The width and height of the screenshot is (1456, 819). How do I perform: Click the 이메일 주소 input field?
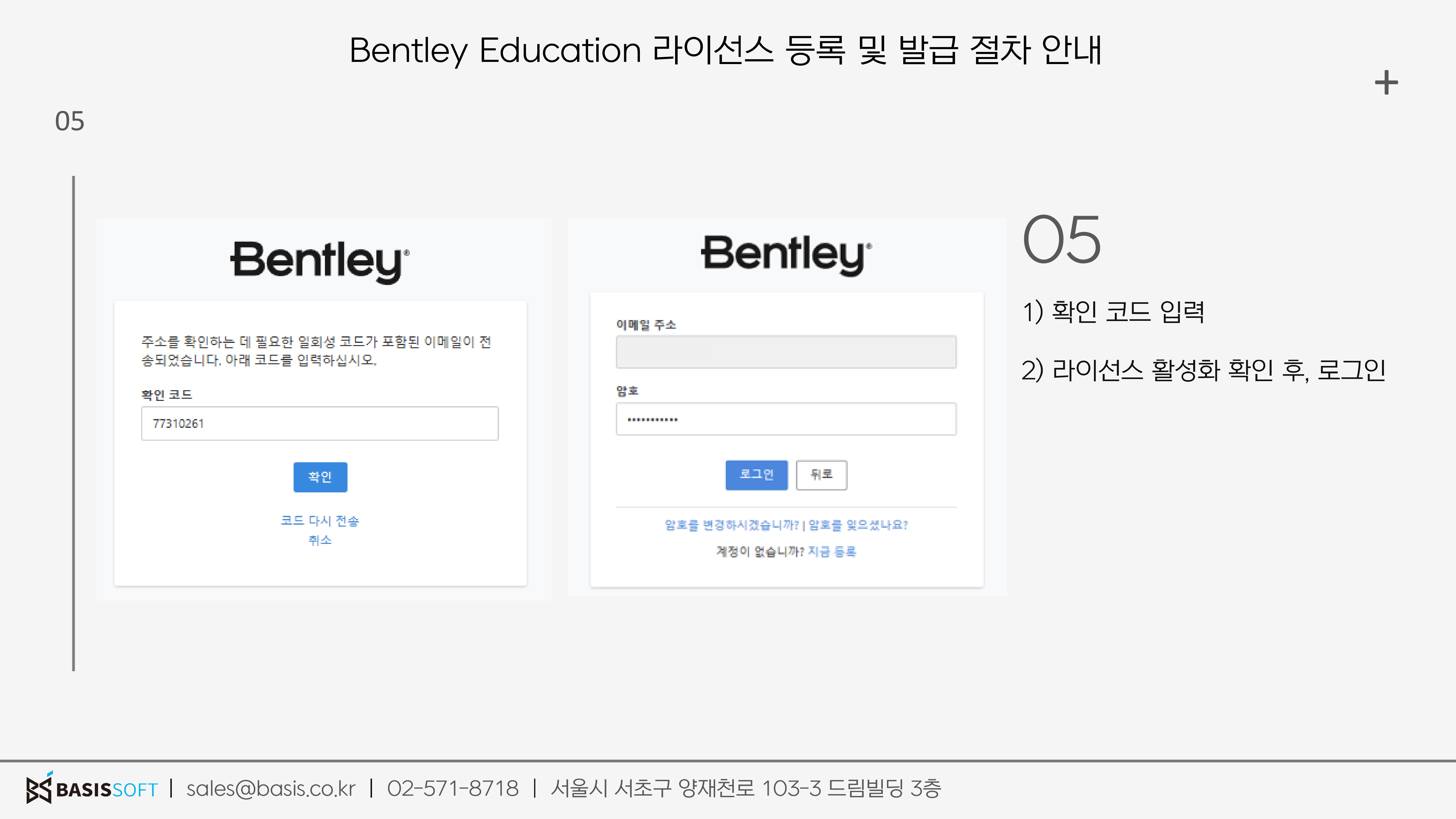tap(786, 352)
